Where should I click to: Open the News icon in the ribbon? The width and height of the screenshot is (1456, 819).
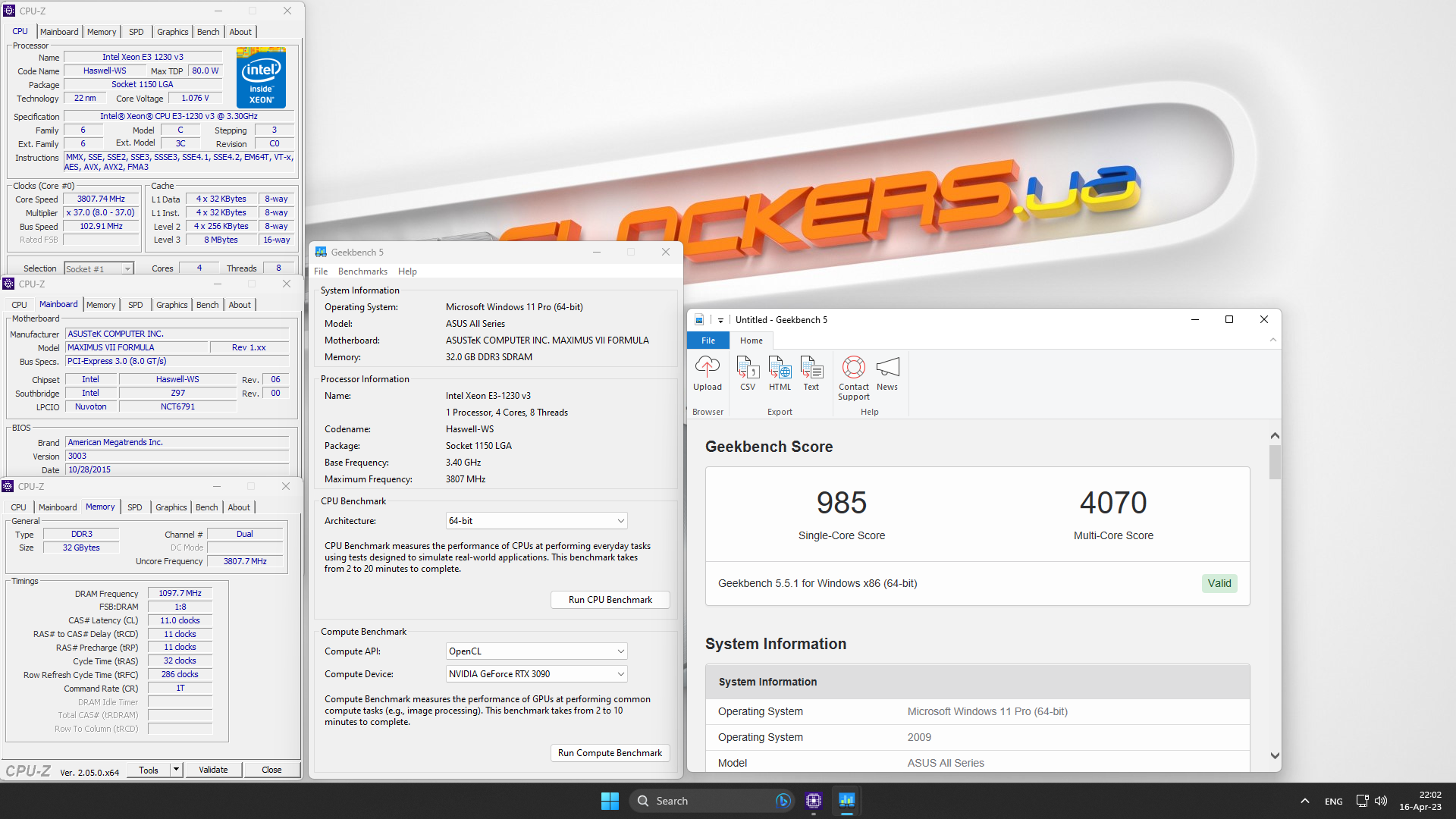[887, 374]
